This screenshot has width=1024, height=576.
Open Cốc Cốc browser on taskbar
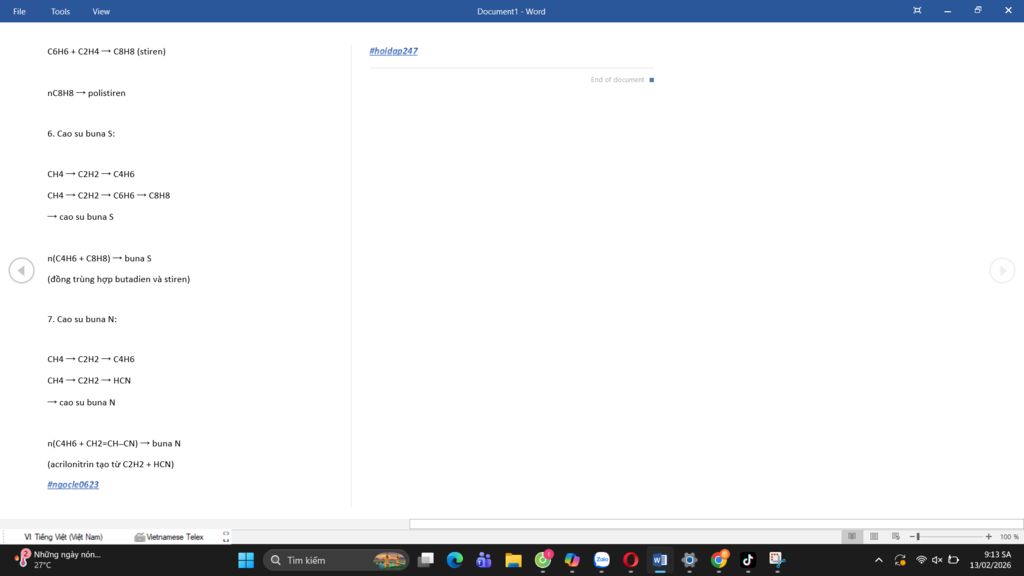[543, 560]
